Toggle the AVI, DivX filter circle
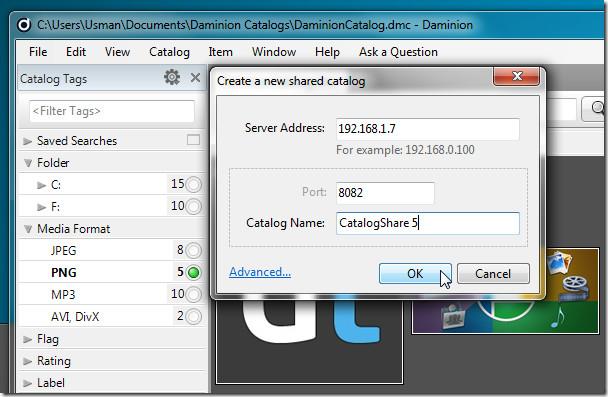 click(193, 317)
